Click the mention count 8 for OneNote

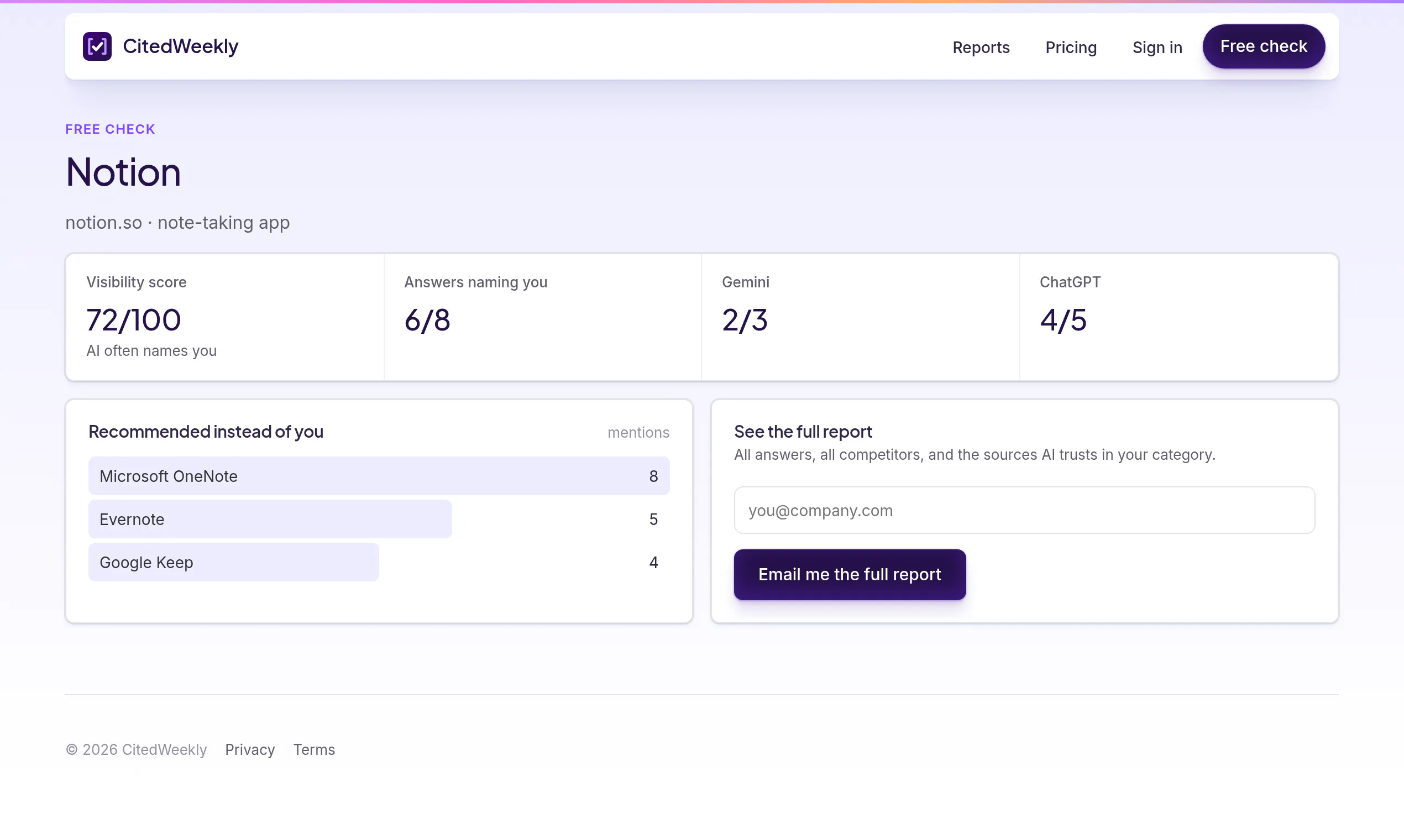(653, 476)
